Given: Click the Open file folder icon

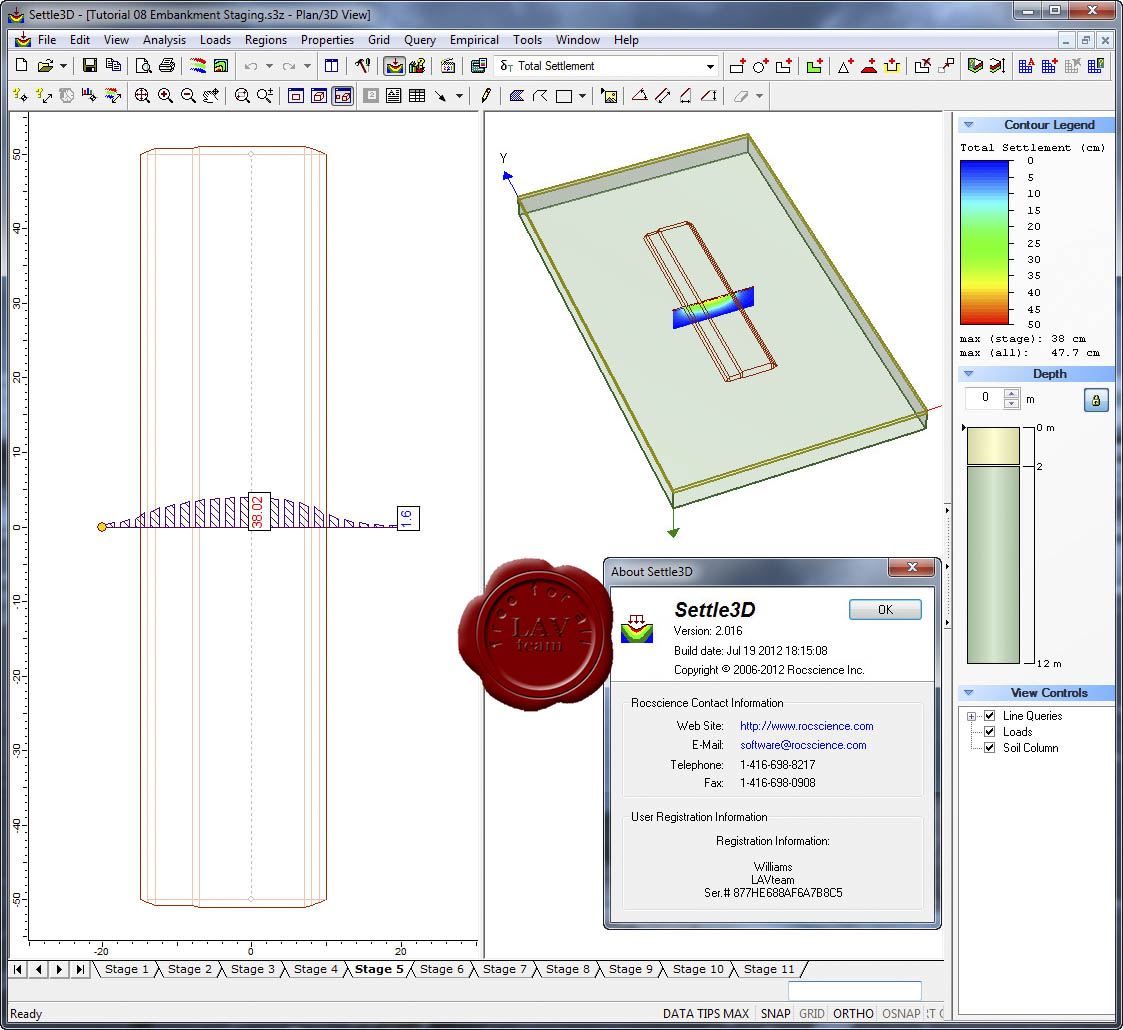Looking at the screenshot, I should (45, 66).
